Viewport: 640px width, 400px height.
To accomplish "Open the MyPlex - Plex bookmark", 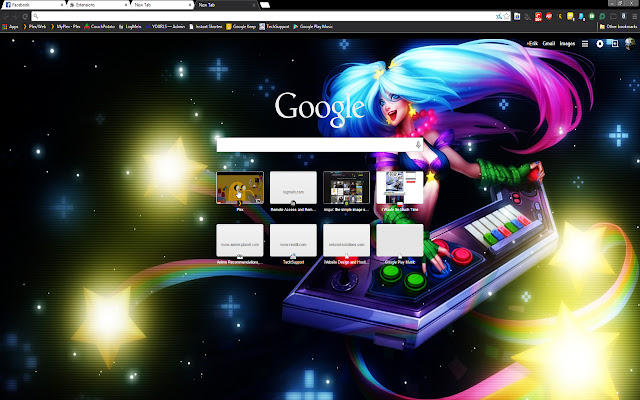I will click(65, 27).
